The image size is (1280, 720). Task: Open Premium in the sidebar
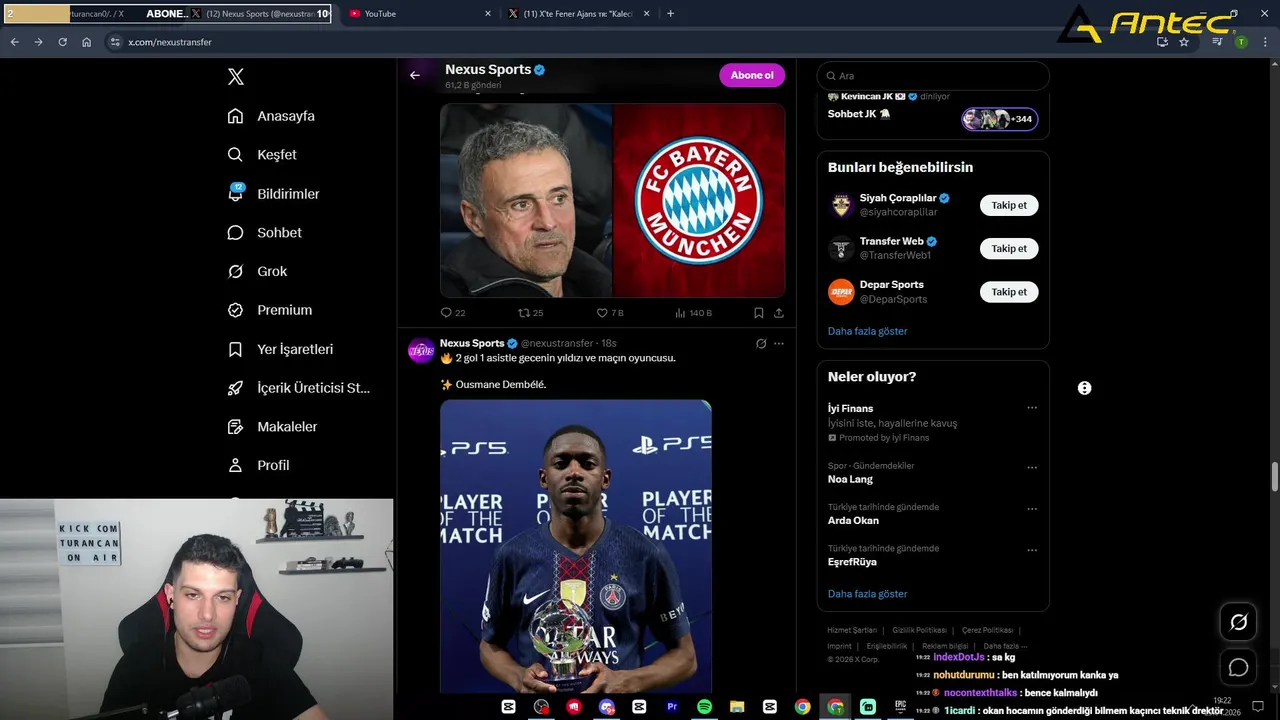[x=269, y=310]
